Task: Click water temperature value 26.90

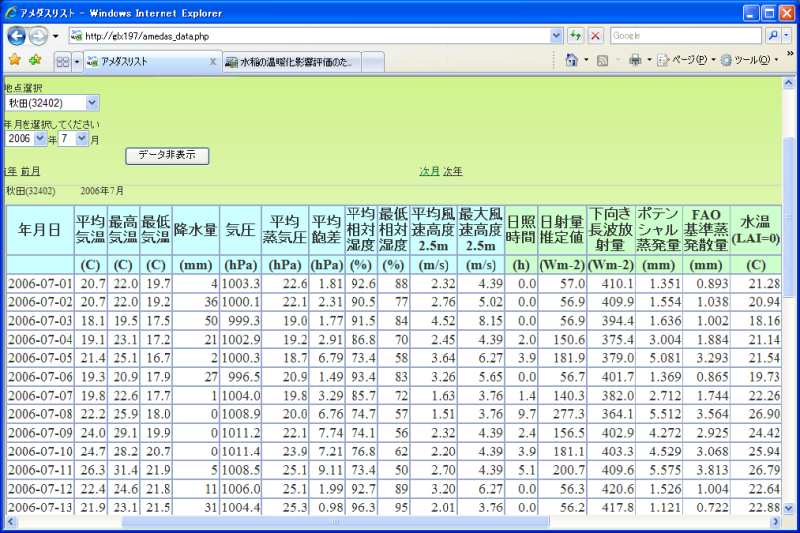Action: pyautogui.click(x=756, y=414)
